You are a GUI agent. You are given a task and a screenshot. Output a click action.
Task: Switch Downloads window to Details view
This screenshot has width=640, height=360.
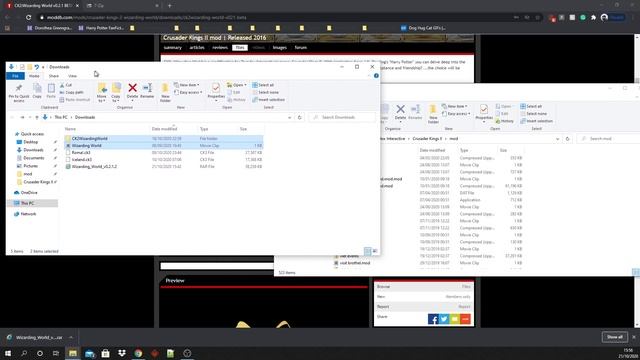coord(367,251)
